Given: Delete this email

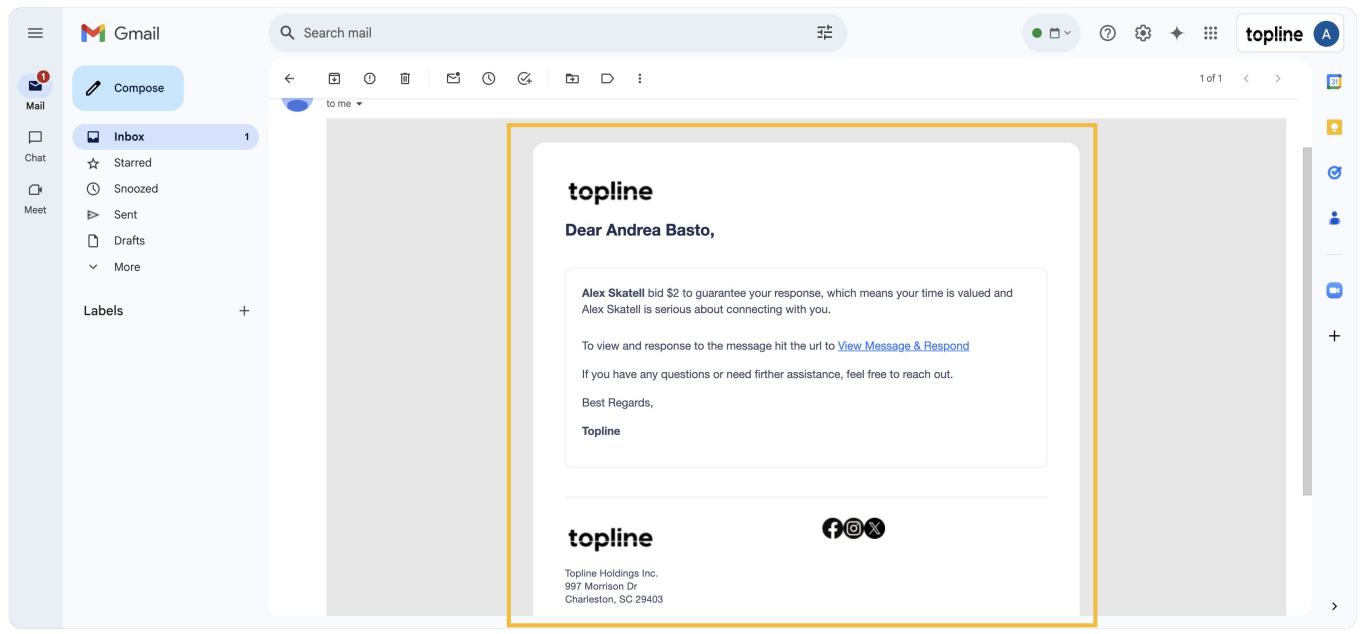Looking at the screenshot, I should click(x=405, y=78).
